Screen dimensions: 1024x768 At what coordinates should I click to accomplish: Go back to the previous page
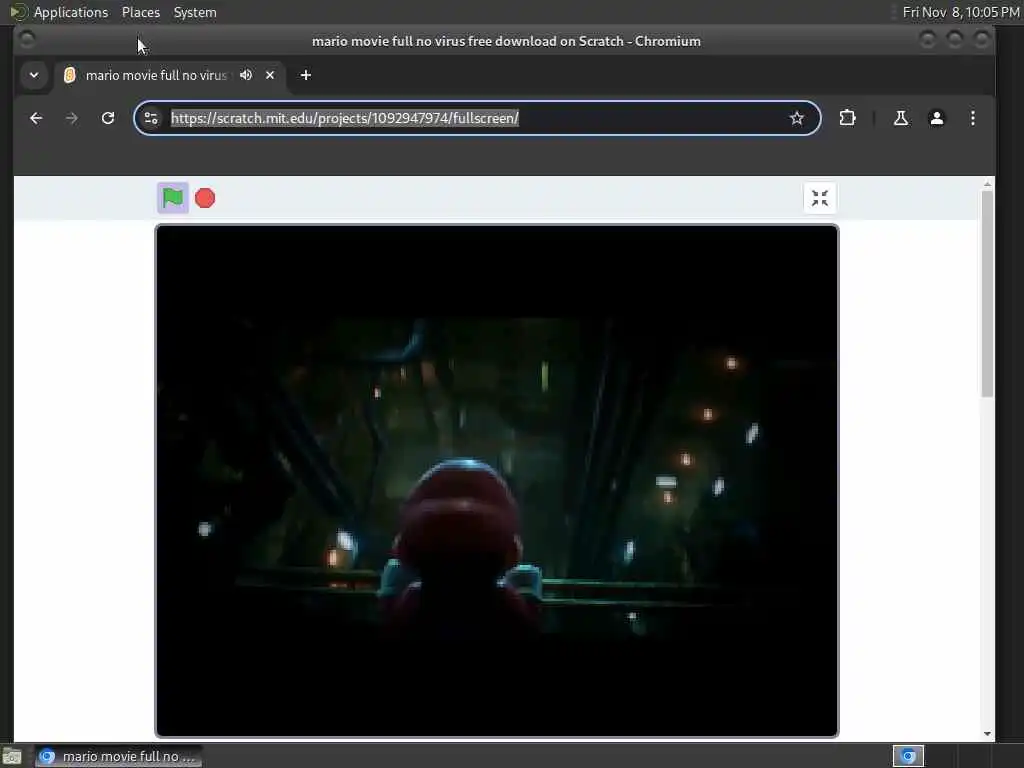click(x=36, y=118)
